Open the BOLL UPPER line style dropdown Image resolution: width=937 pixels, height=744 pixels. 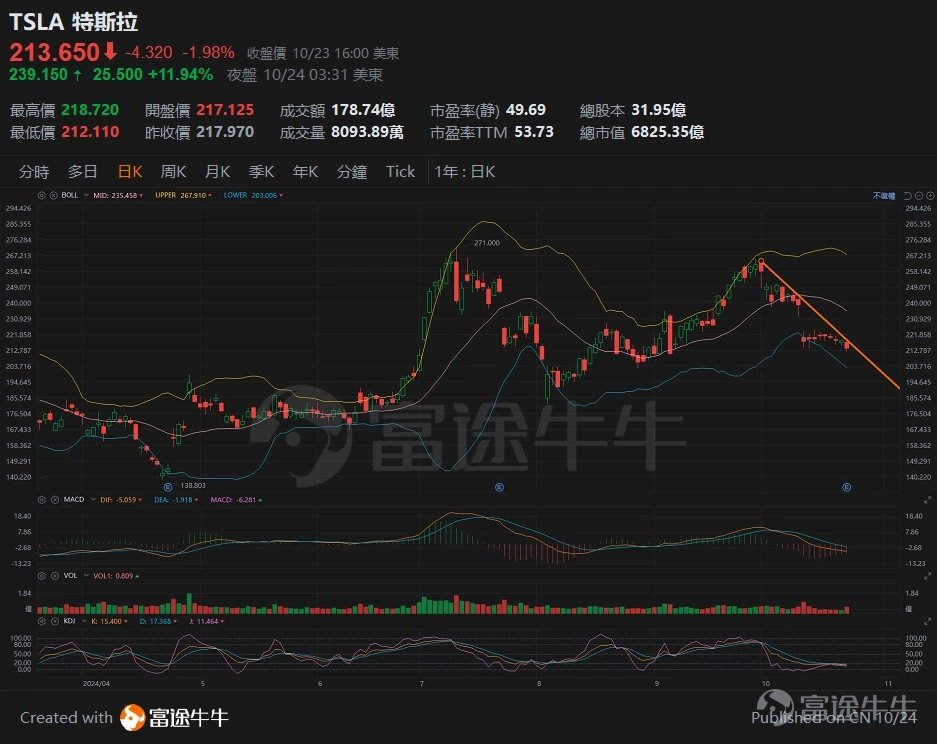tap(210, 196)
